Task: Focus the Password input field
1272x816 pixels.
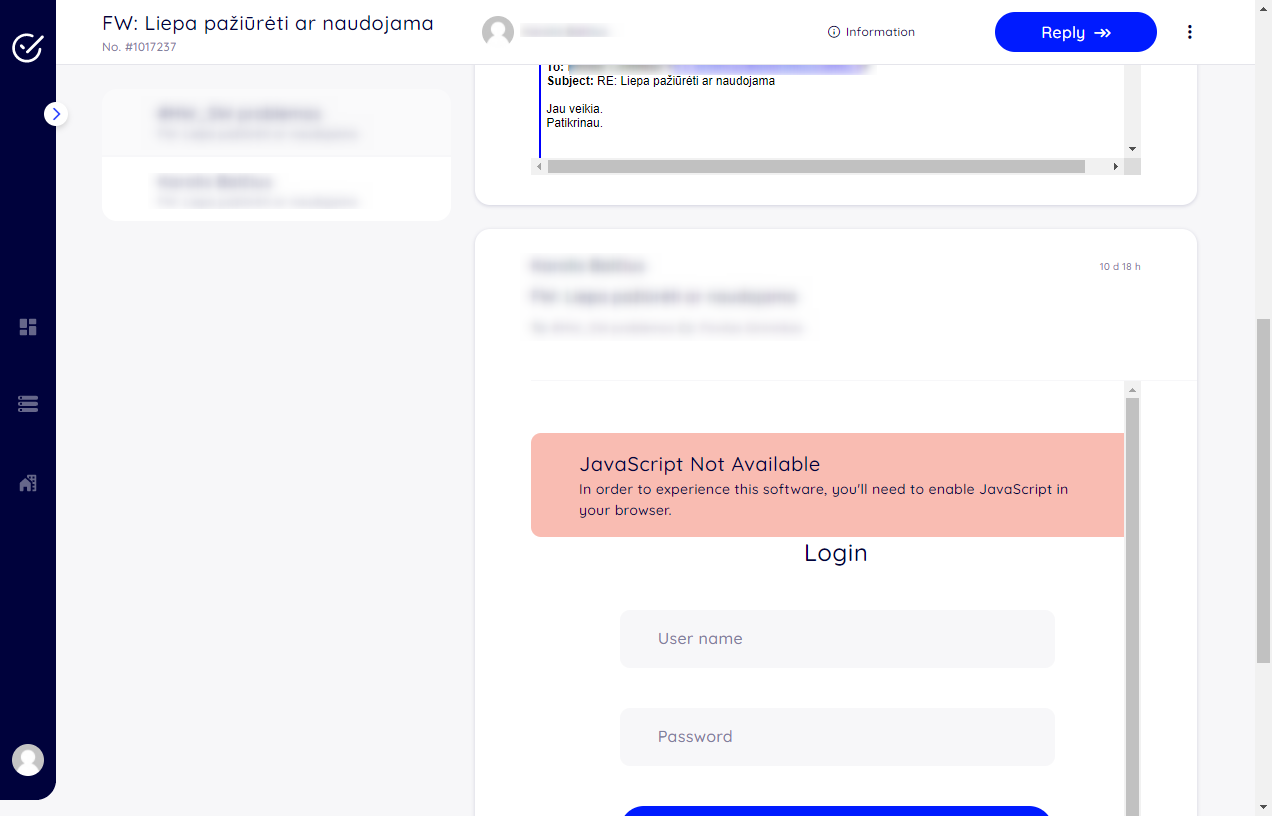Action: [x=836, y=737]
